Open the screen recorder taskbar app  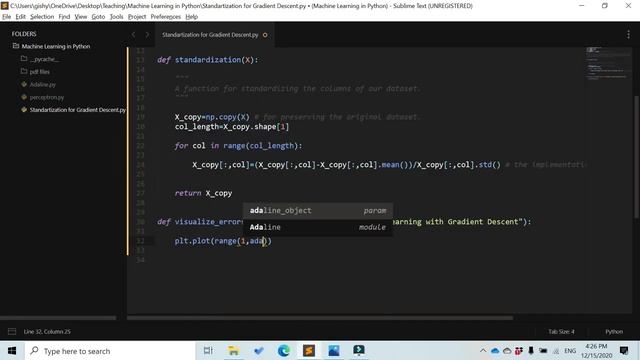point(359,351)
